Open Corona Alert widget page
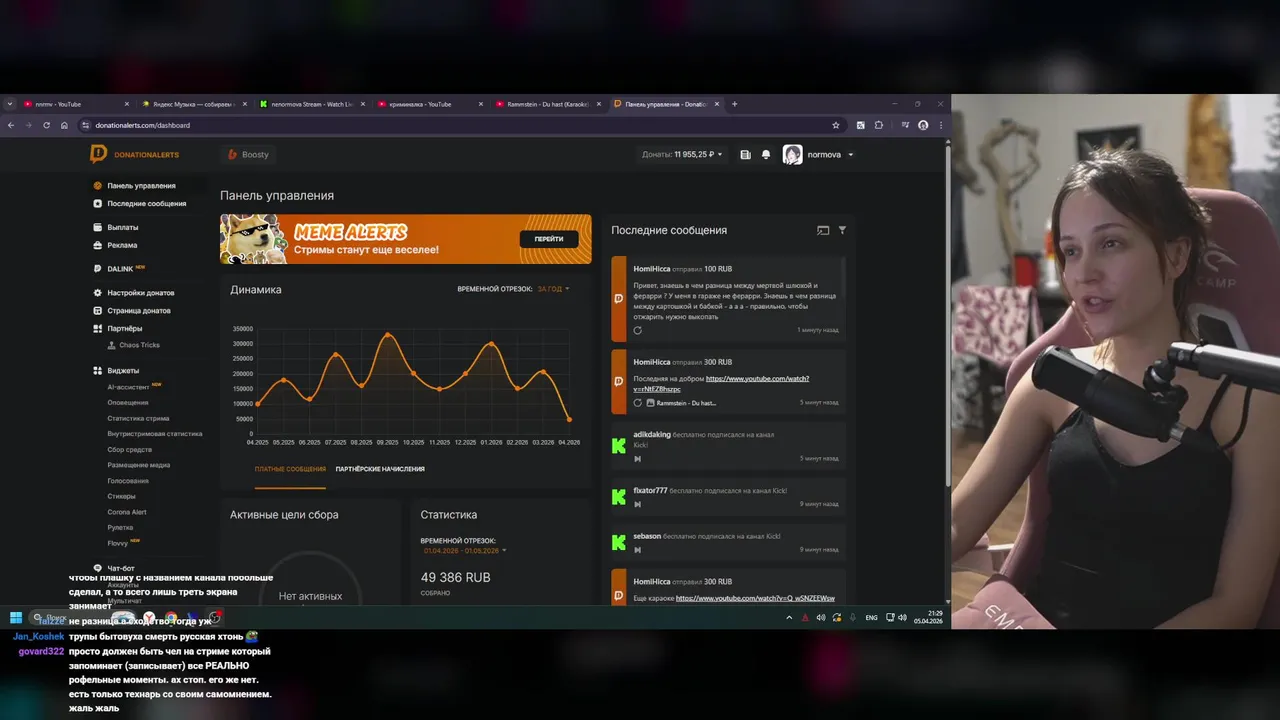Viewport: 1280px width, 720px height. (127, 512)
